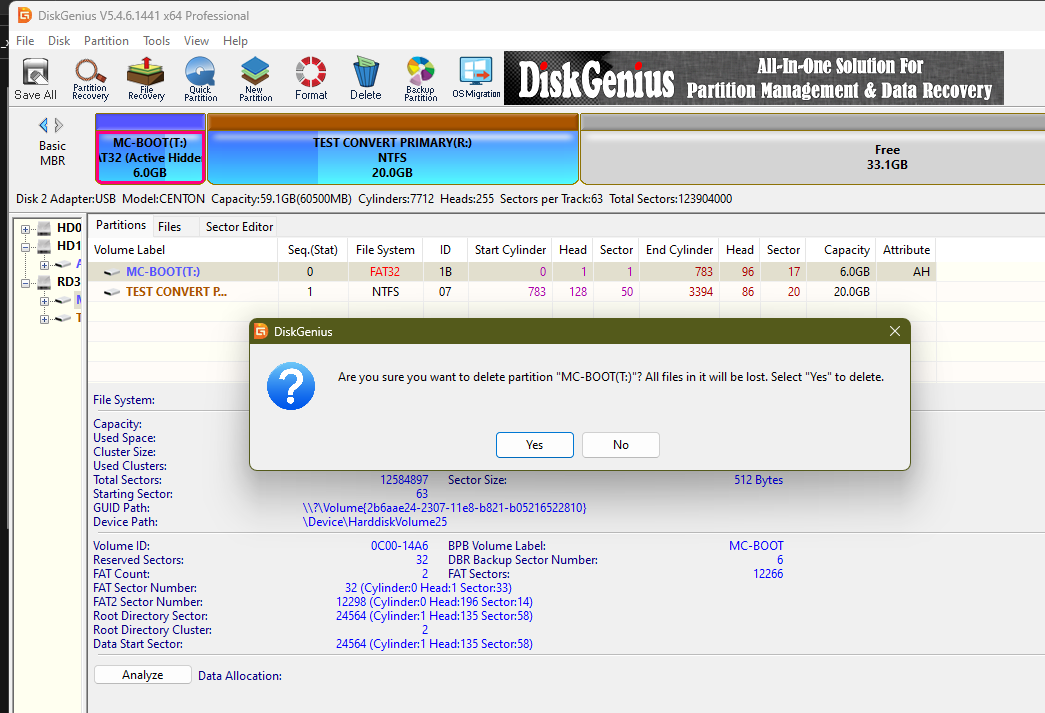Open the Quick Partition tool
Image resolution: width=1045 pixels, height=713 pixels.
[x=201, y=79]
